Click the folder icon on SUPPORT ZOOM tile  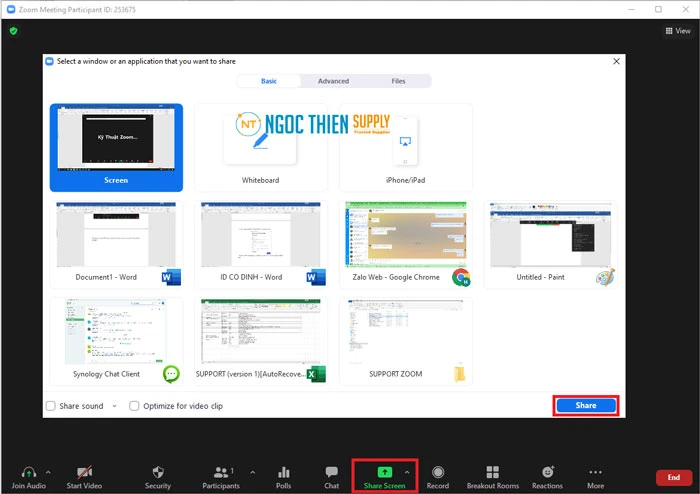[460, 374]
